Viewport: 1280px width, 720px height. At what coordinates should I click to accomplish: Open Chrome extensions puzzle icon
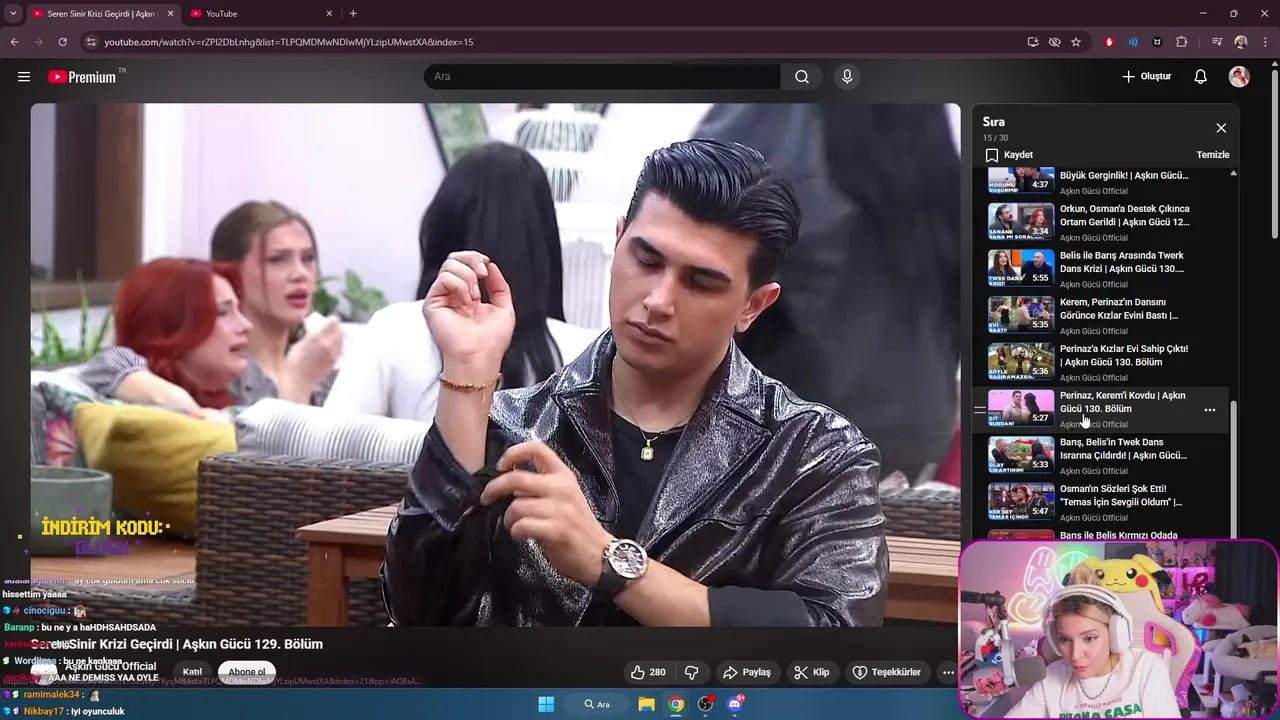tap(1182, 42)
